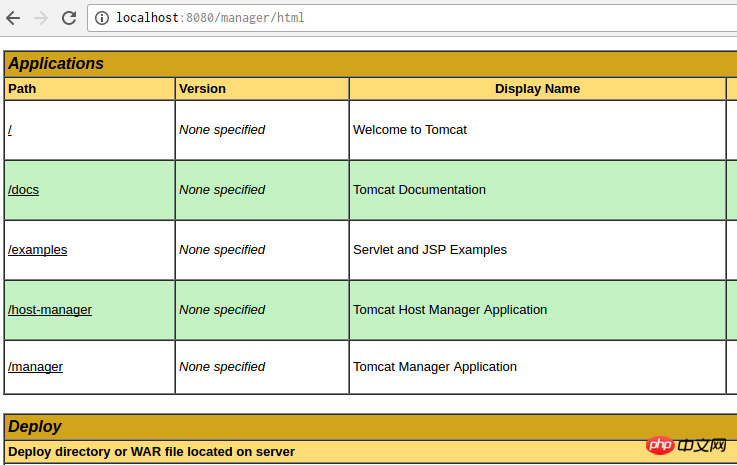Screen dimensions: 737x465
Task: Open the root "/" application link
Action: click(10, 130)
